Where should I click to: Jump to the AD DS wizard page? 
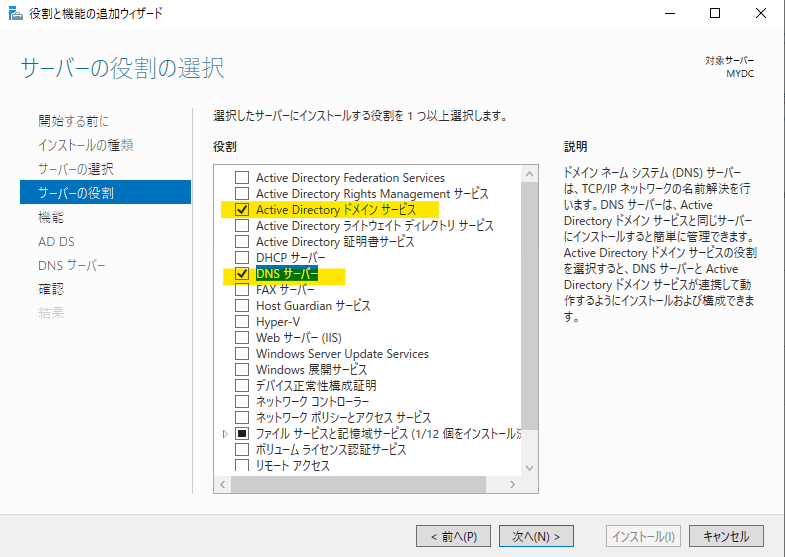56,241
